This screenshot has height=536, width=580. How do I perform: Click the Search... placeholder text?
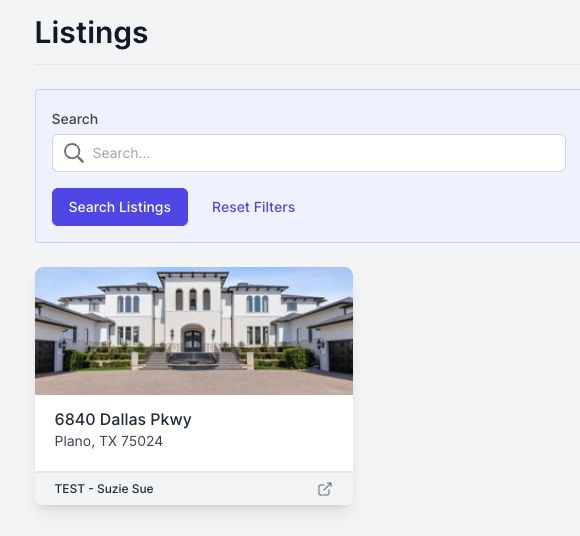(x=121, y=153)
